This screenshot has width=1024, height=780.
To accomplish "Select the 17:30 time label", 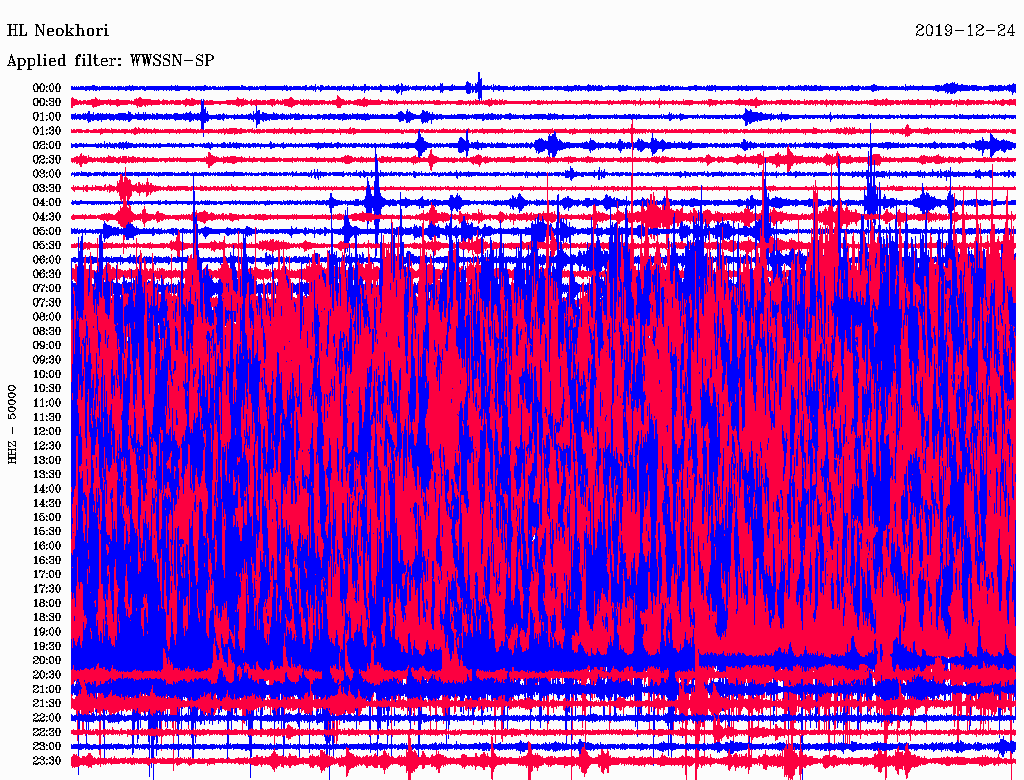I will (x=47, y=589).
